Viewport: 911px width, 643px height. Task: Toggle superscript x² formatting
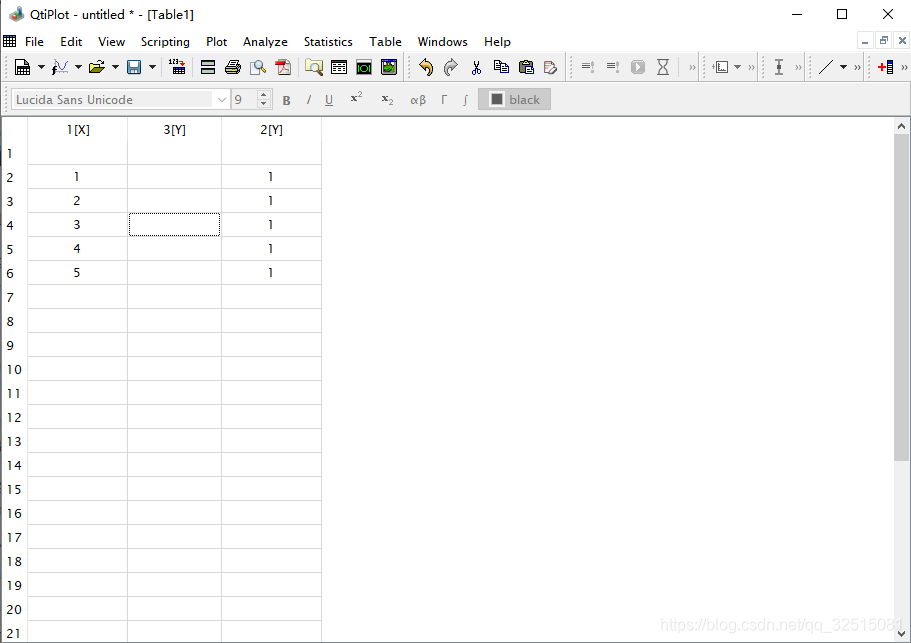tap(356, 98)
